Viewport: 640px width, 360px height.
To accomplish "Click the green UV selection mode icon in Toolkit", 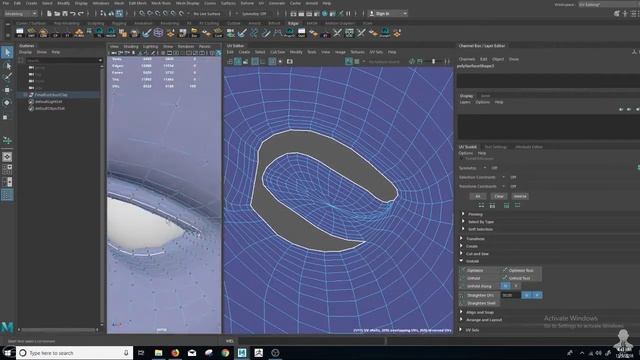I will pyautogui.click(x=507, y=205).
